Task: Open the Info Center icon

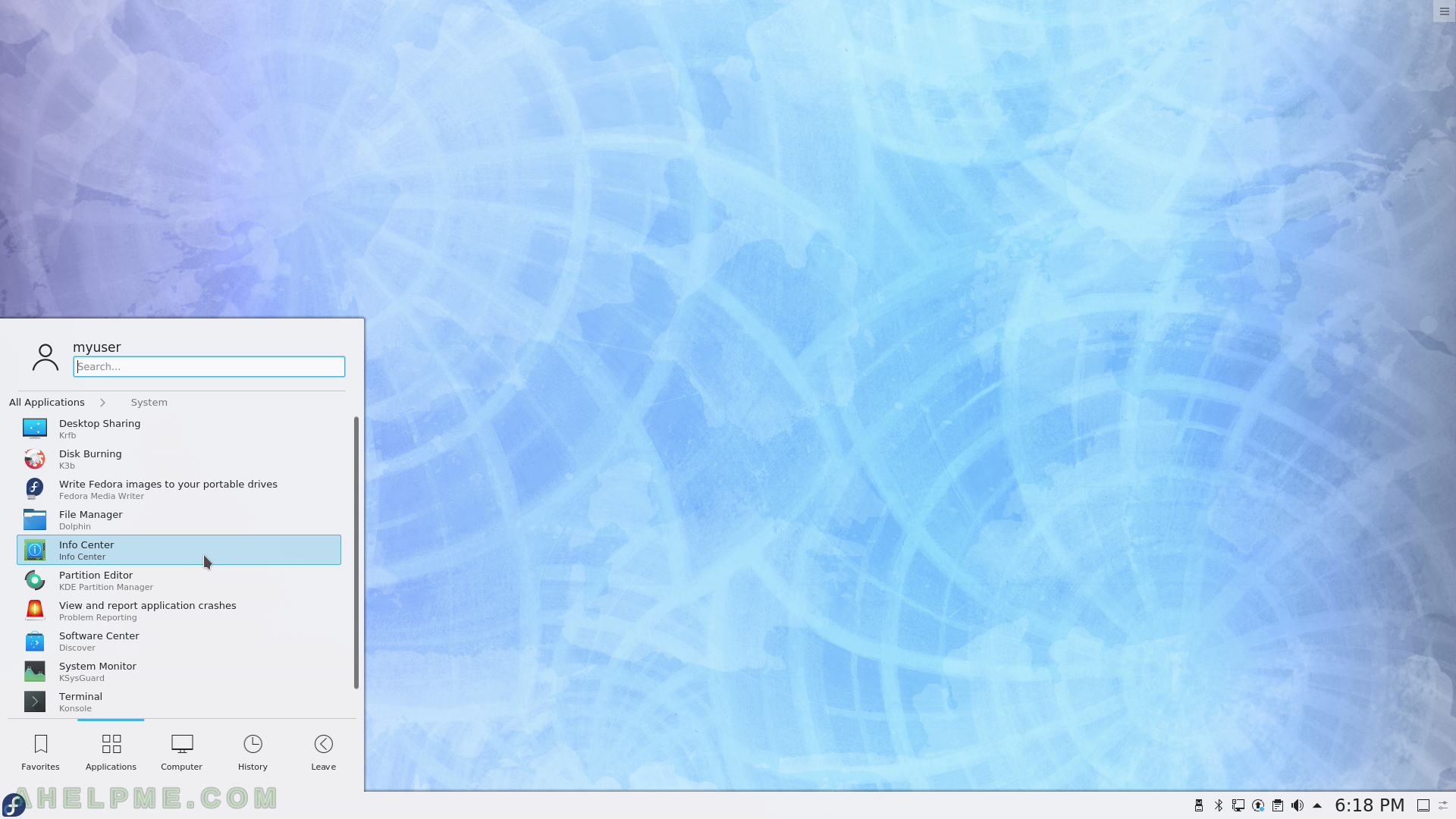Action: [34, 550]
